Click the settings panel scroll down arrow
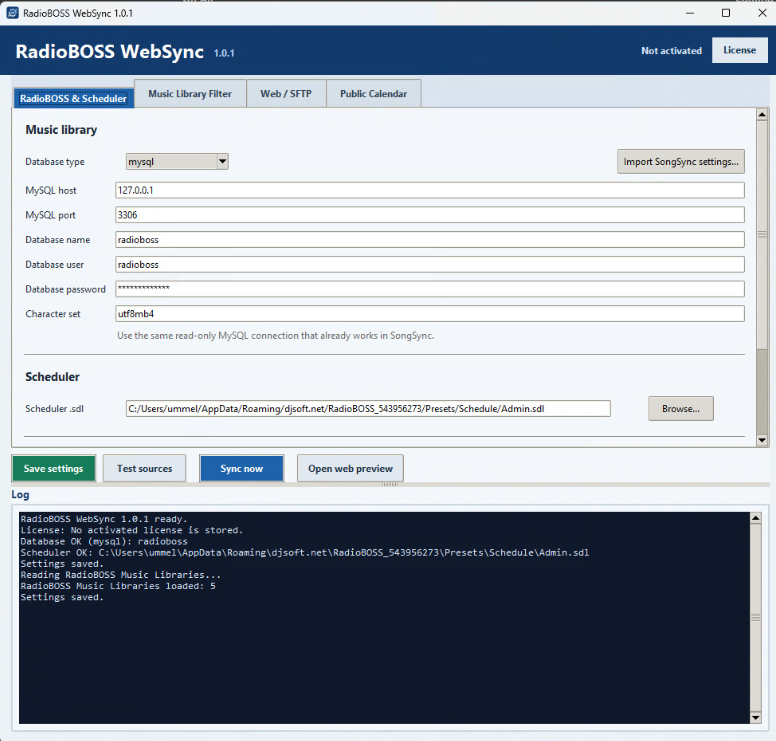This screenshot has height=741, width=776. [x=762, y=440]
